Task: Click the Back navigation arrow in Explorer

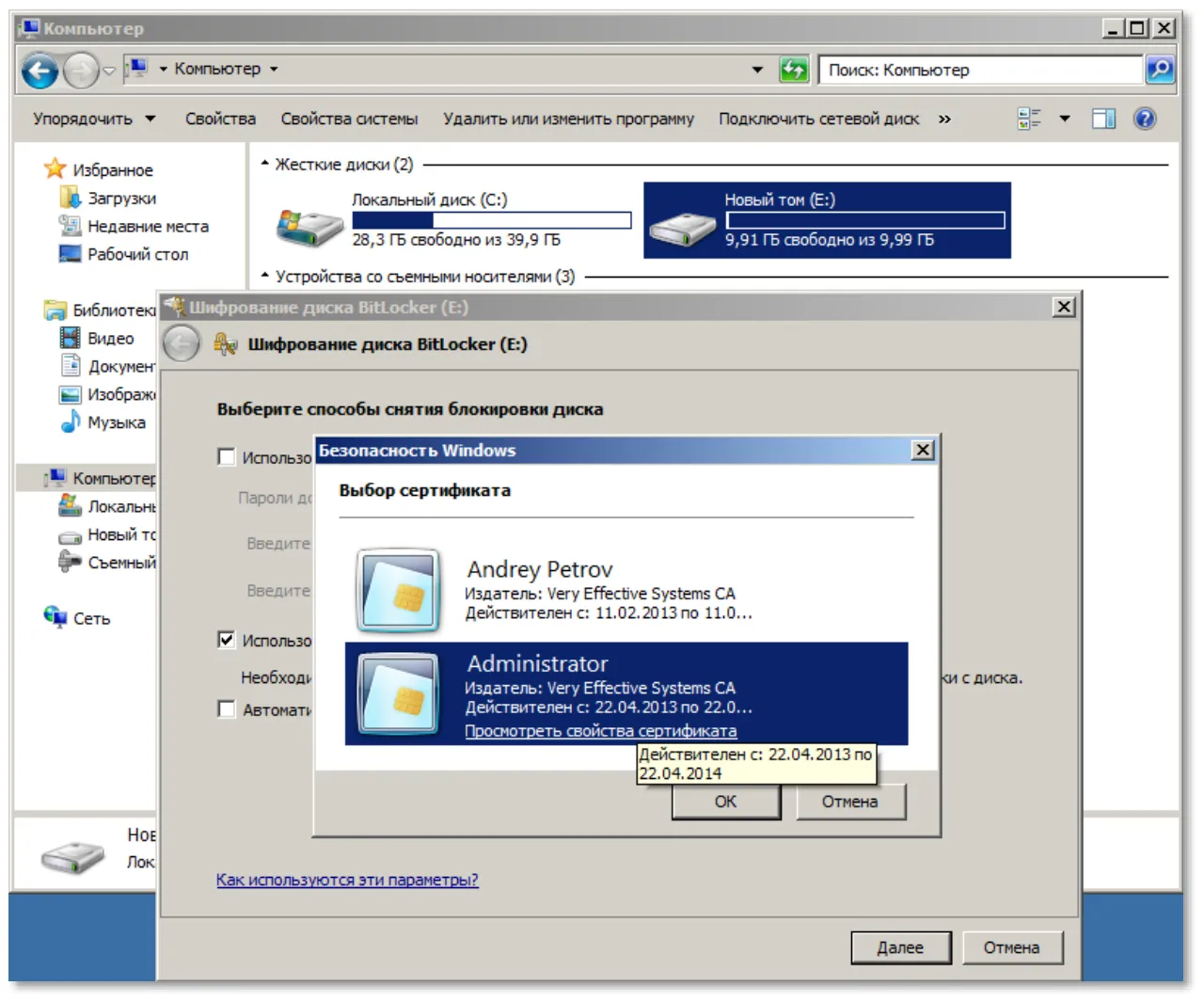Action: pos(40,71)
